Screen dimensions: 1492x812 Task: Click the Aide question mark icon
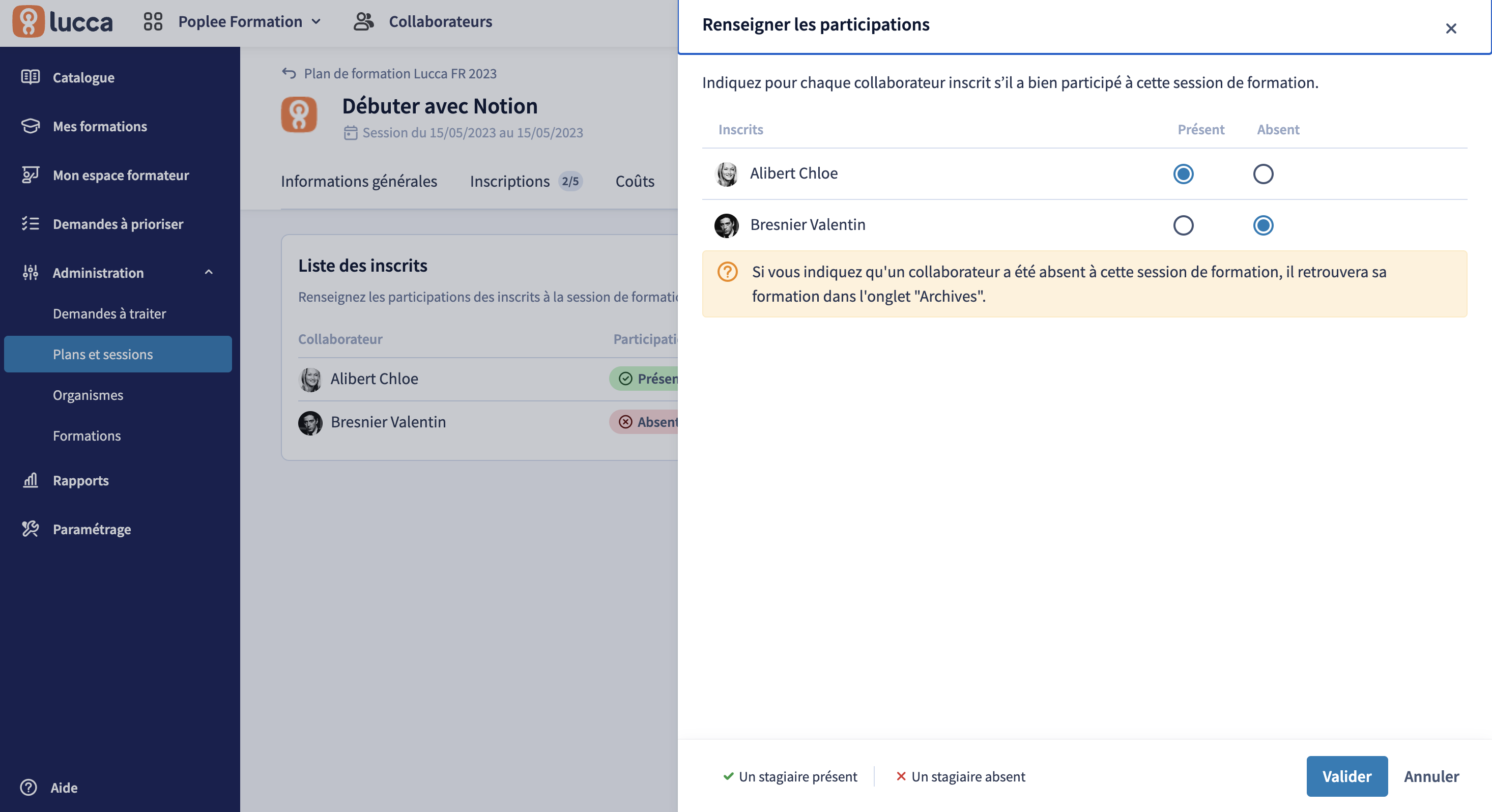pyautogui.click(x=28, y=787)
